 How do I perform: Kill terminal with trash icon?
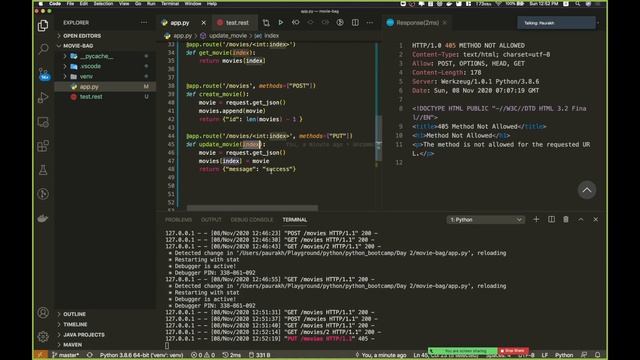coord(566,220)
